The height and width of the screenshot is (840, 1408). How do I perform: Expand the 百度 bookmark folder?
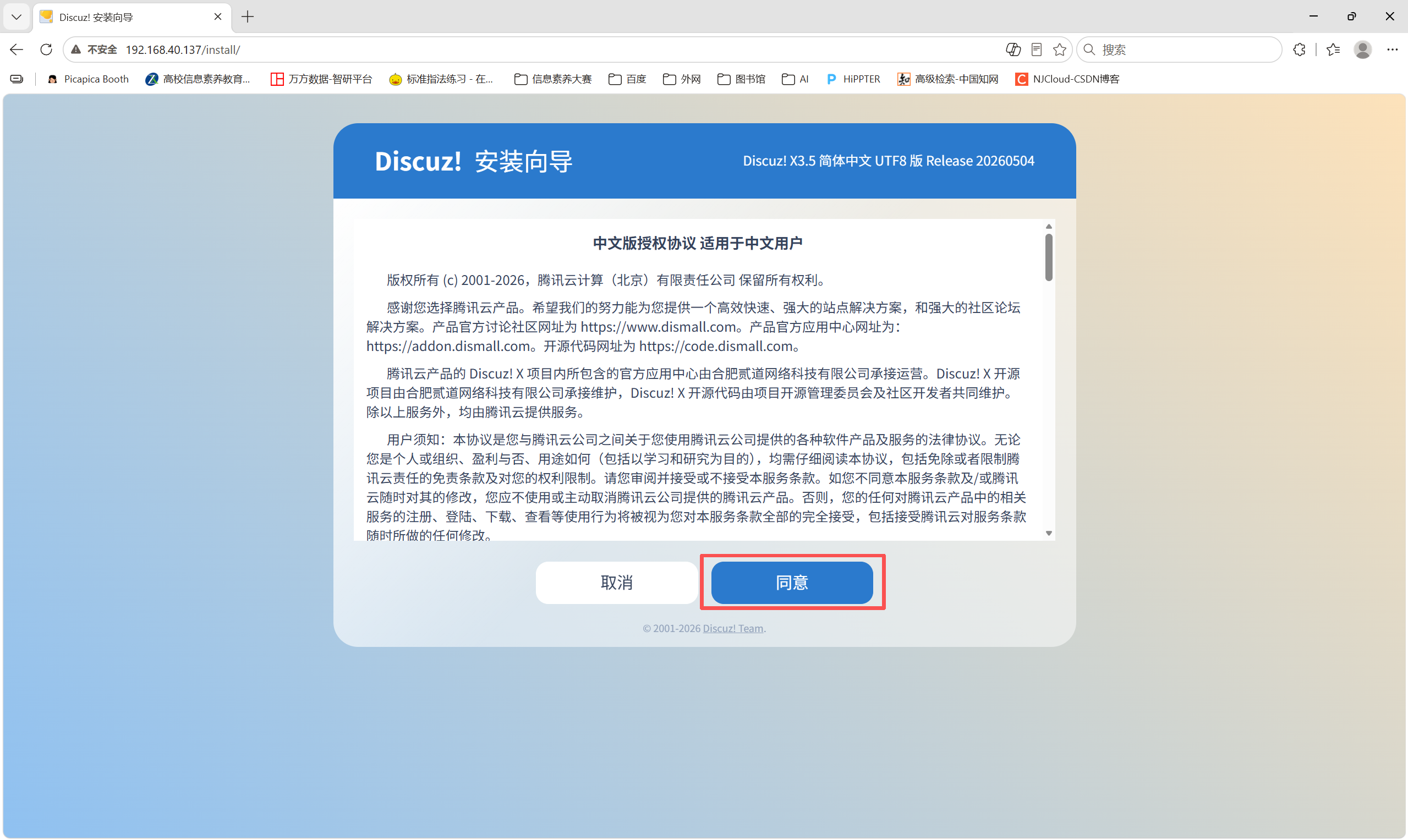[x=627, y=79]
